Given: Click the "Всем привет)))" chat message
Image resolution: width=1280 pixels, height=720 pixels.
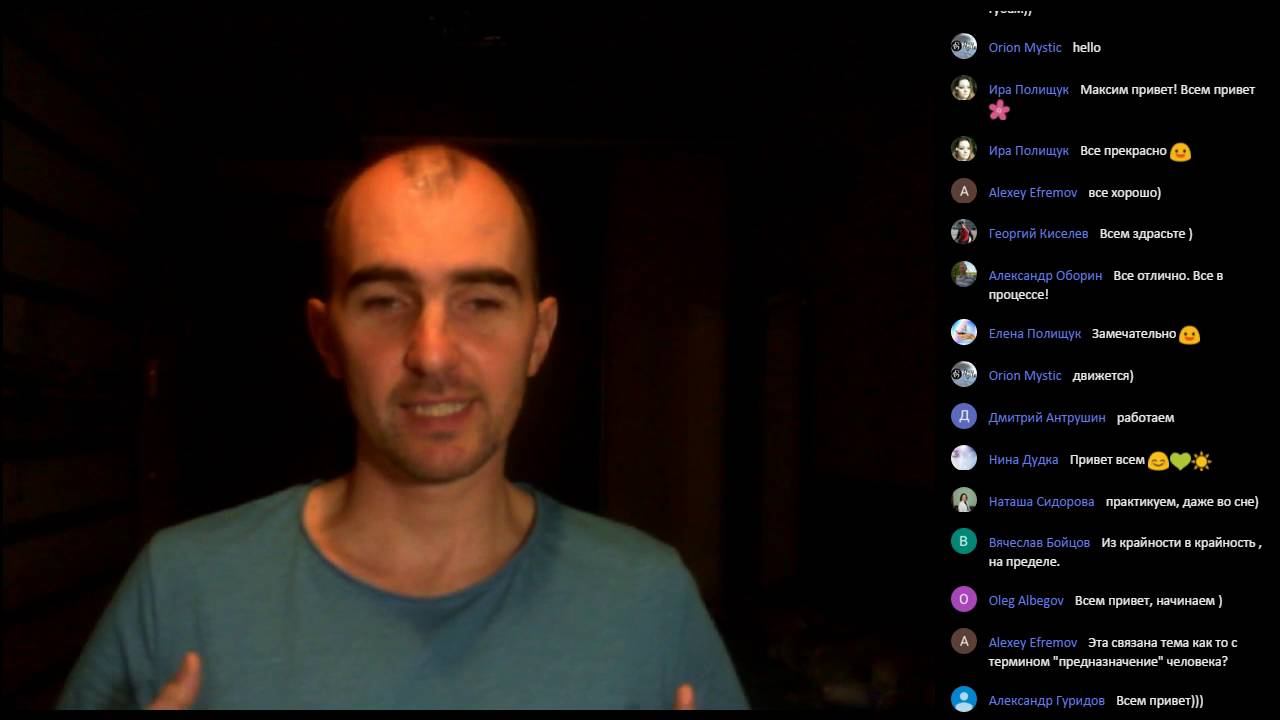Looking at the screenshot, I should [1160, 700].
